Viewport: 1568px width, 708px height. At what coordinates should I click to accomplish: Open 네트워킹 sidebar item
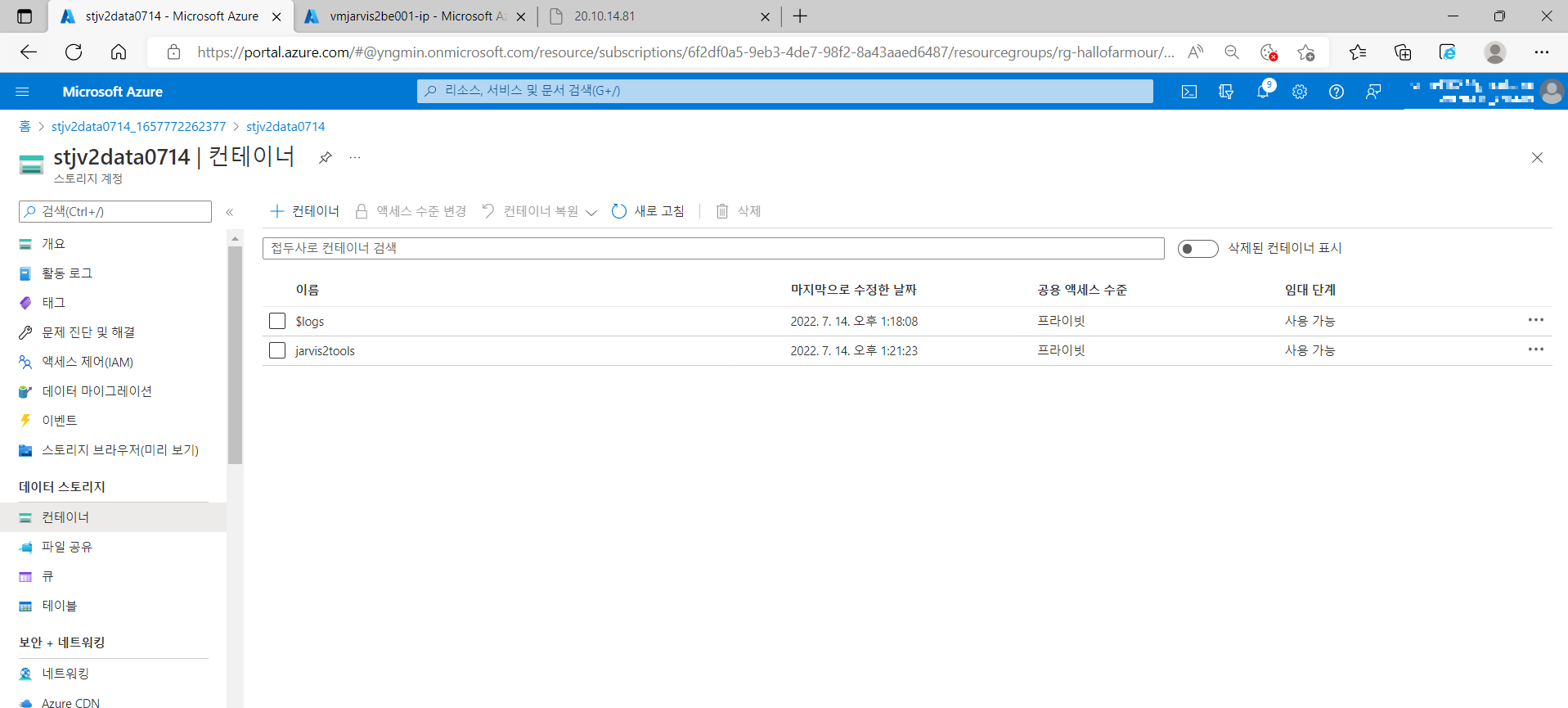click(x=65, y=674)
